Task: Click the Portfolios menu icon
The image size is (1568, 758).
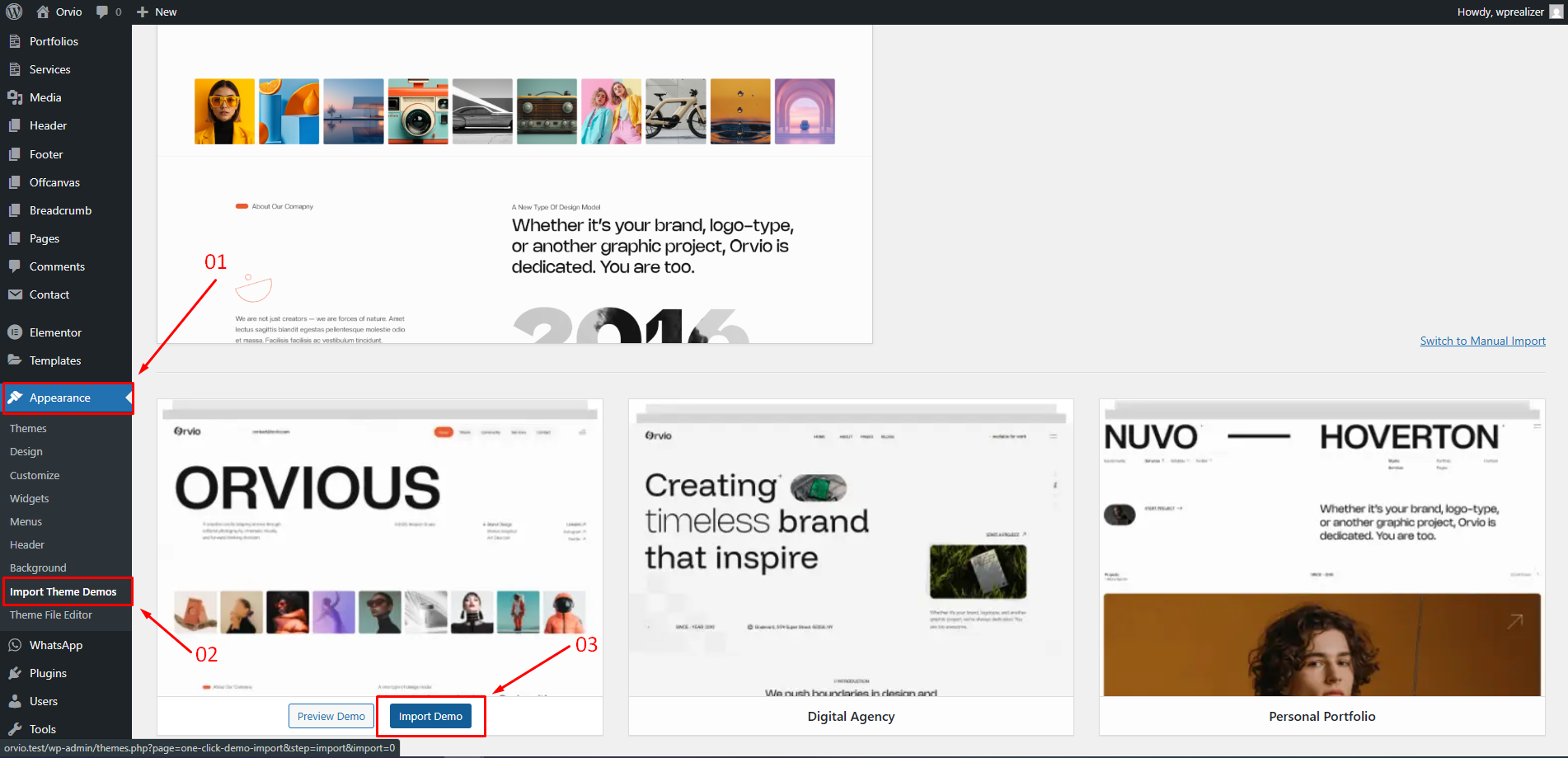Action: (x=15, y=41)
